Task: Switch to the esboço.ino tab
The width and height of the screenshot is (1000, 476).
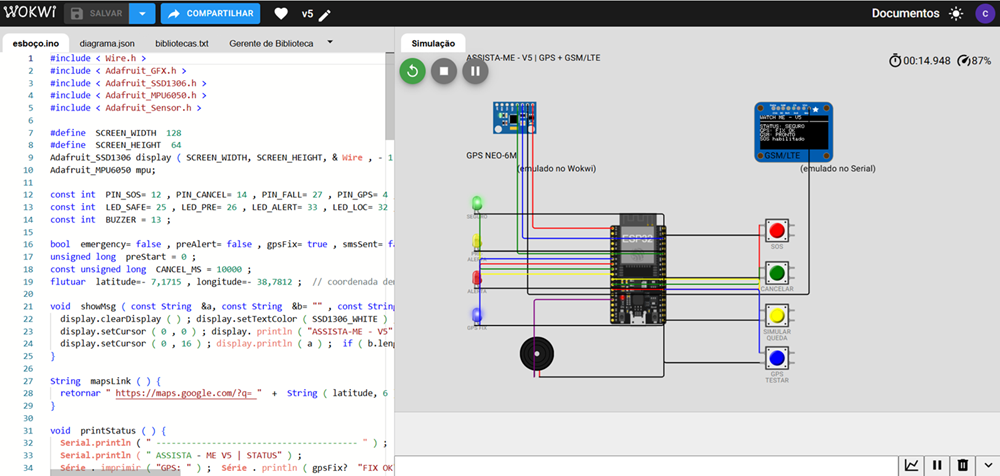Action: pyautogui.click(x=35, y=43)
